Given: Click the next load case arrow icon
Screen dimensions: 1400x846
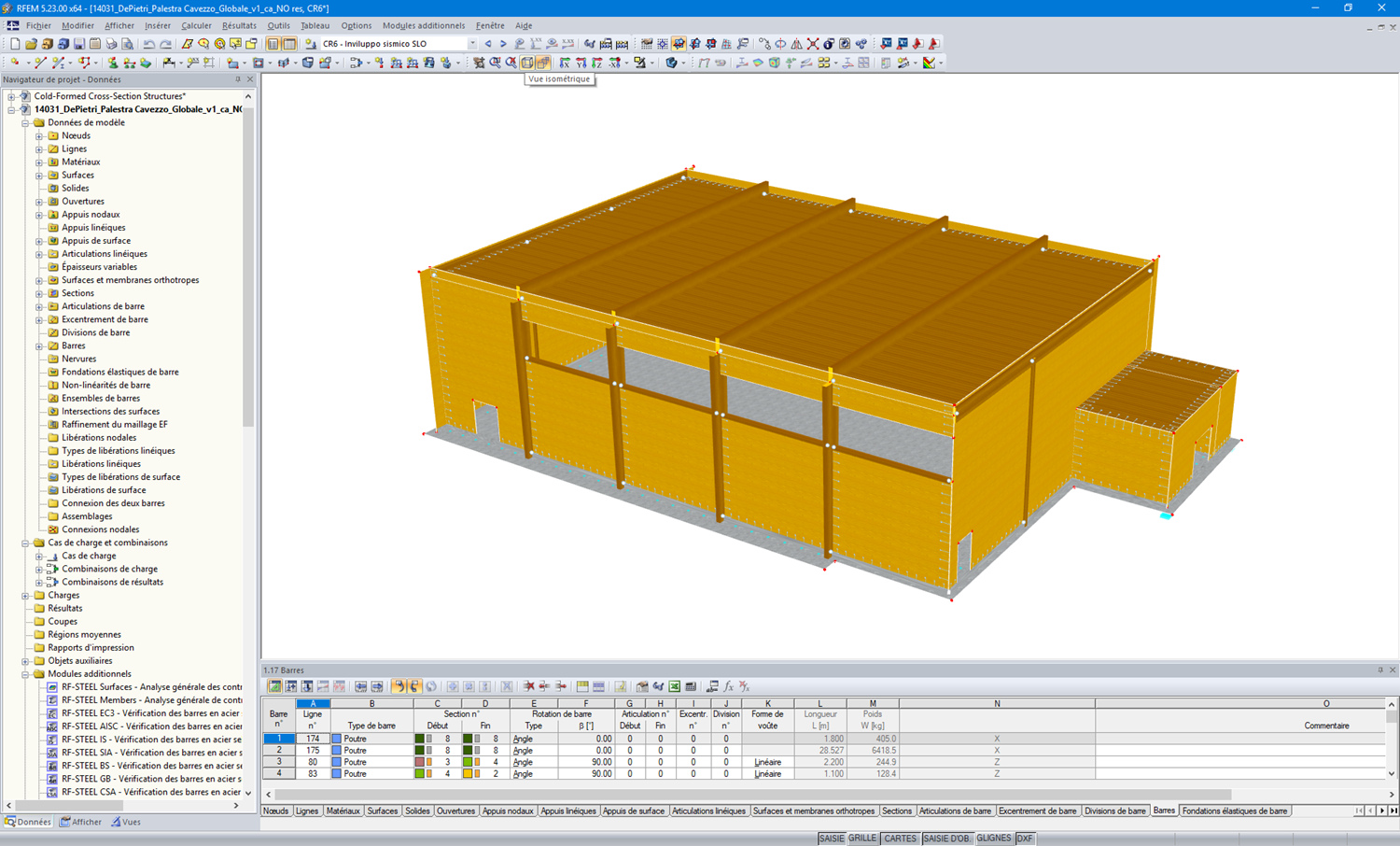Looking at the screenshot, I should tap(502, 44).
